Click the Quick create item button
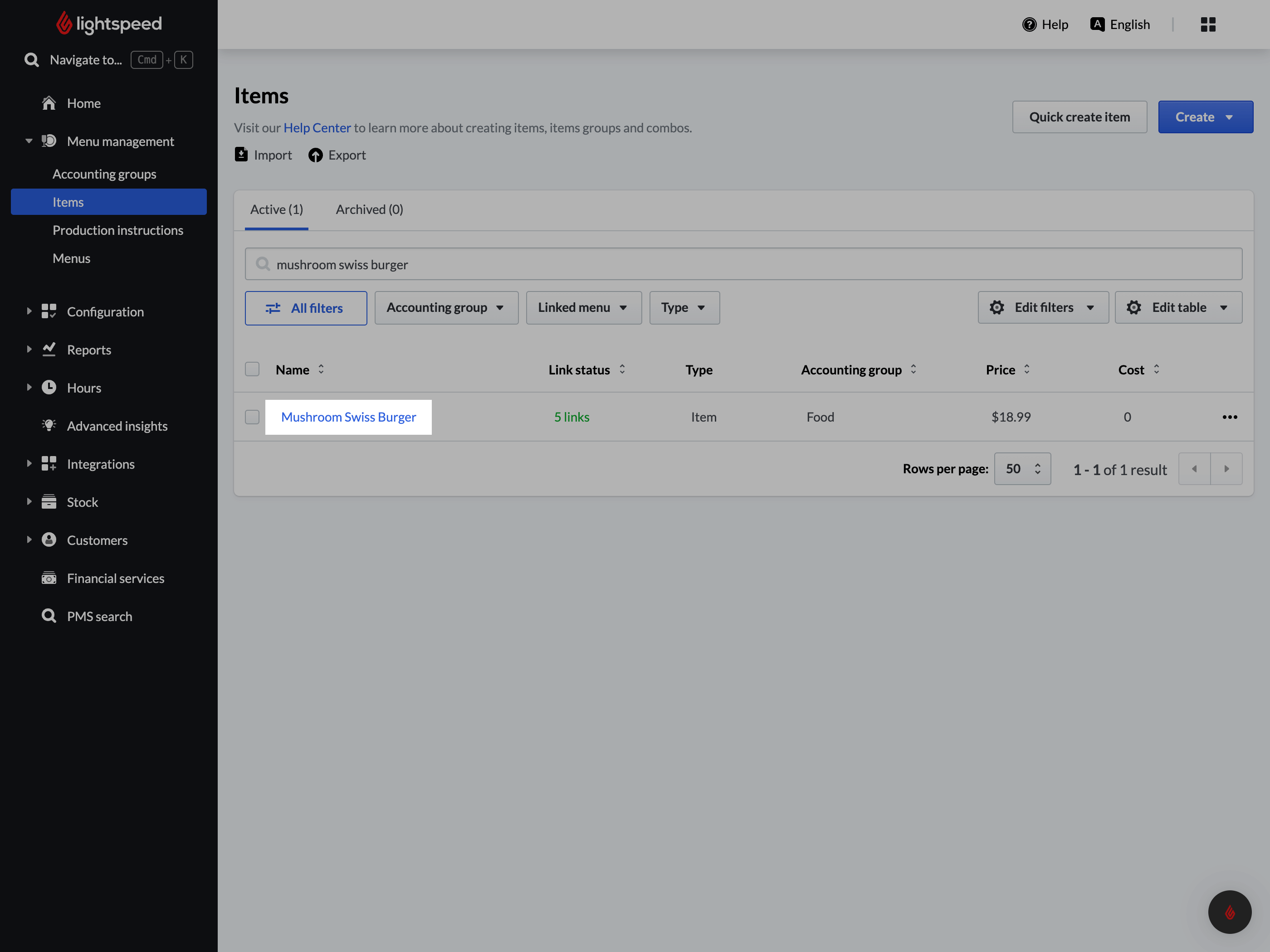This screenshot has height=952, width=1270. 1079,116
